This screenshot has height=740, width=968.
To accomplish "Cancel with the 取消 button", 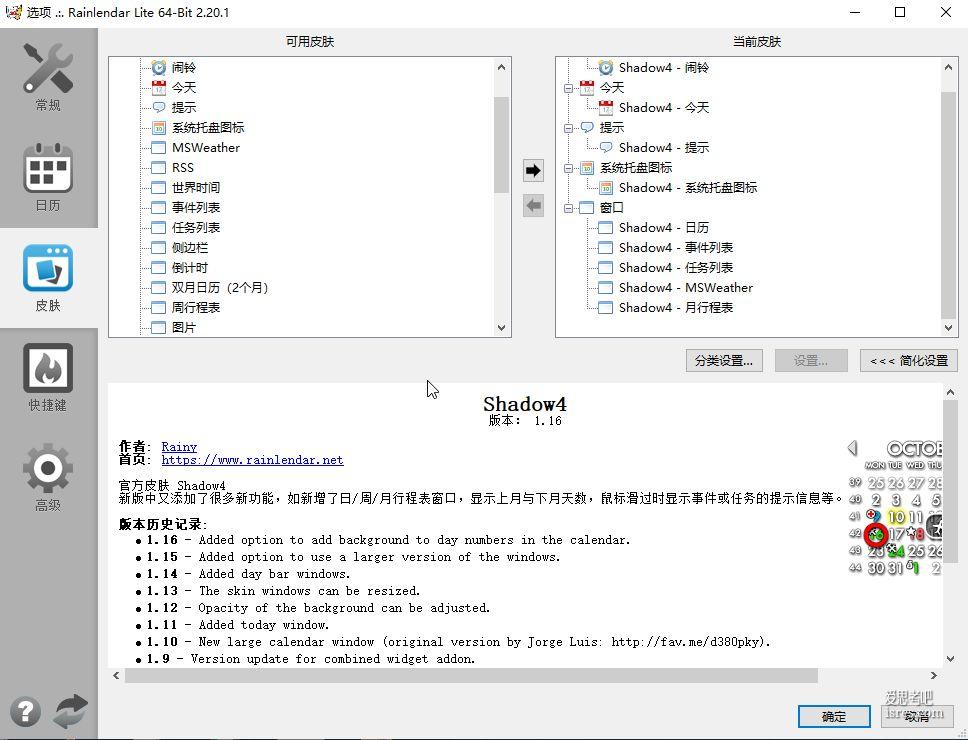I will pyautogui.click(x=917, y=717).
